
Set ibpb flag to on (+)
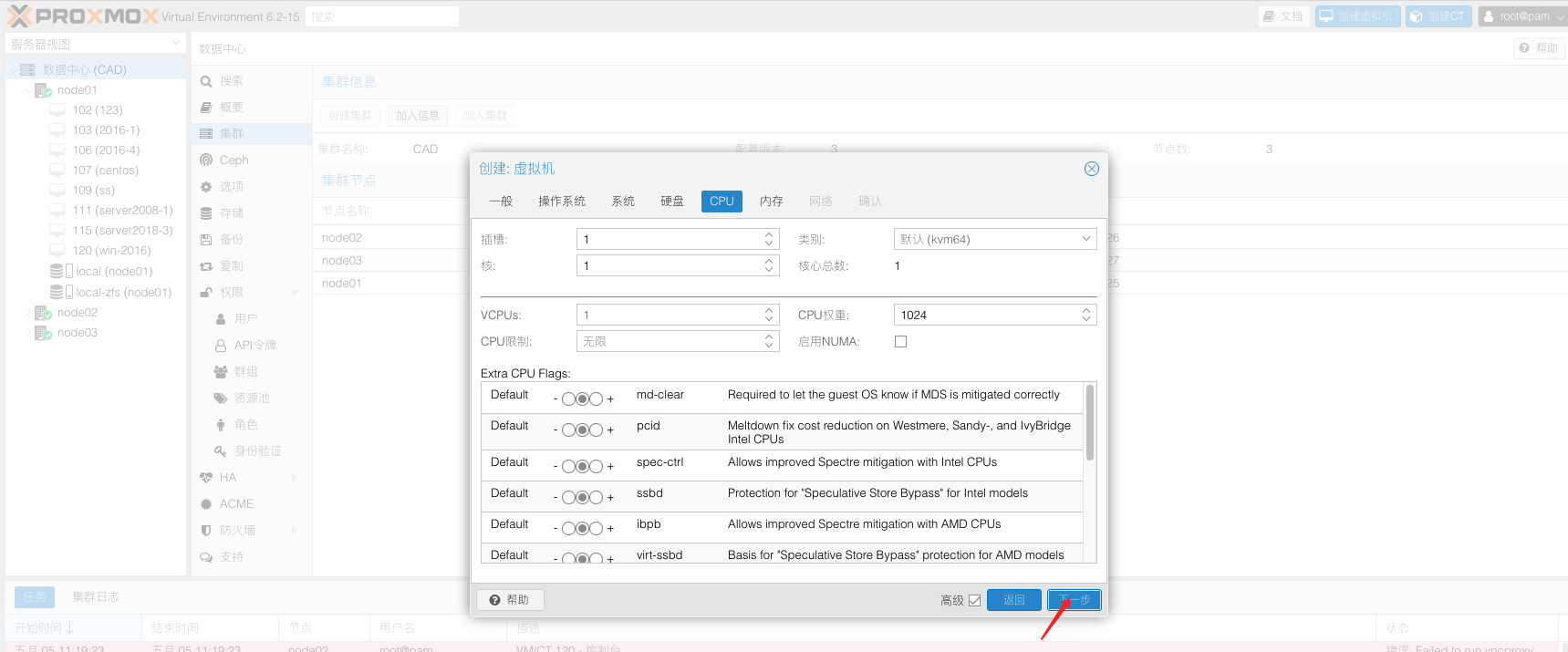pos(596,528)
